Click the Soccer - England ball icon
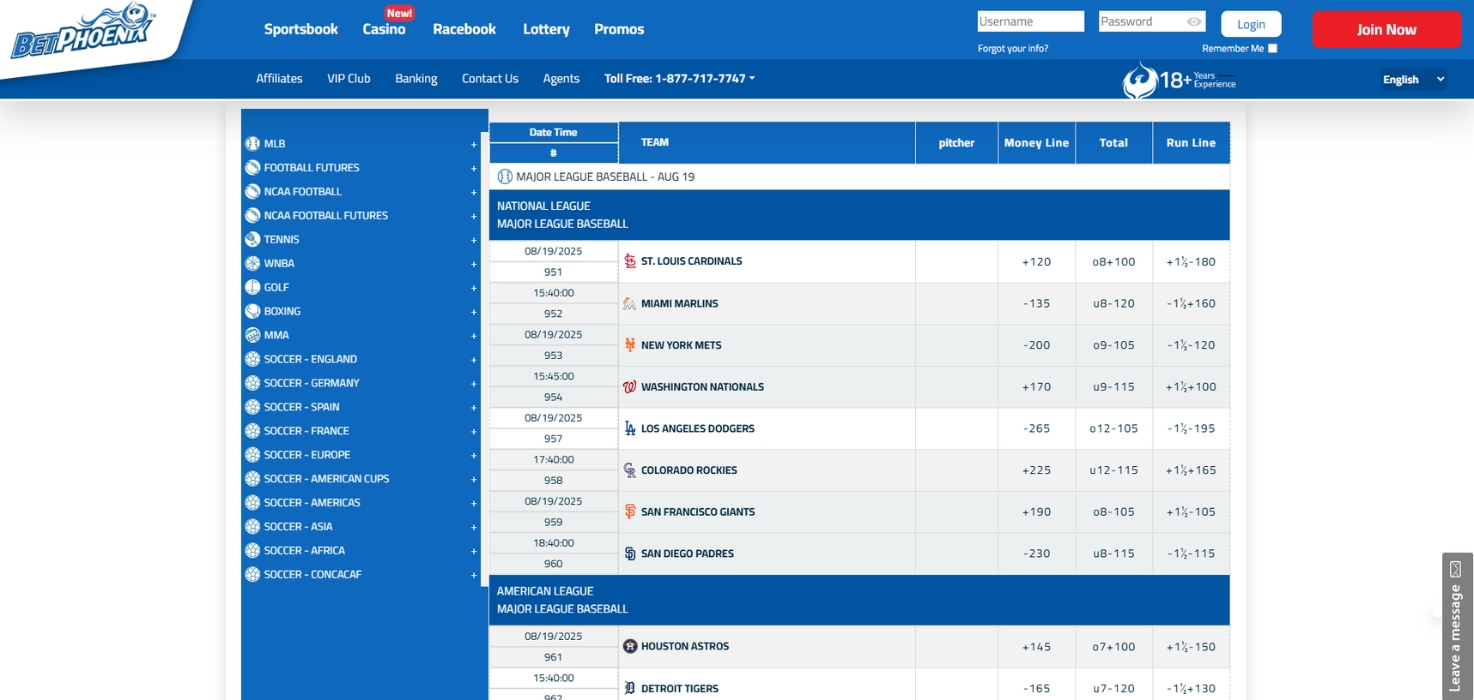This screenshot has width=1474, height=700. point(252,359)
